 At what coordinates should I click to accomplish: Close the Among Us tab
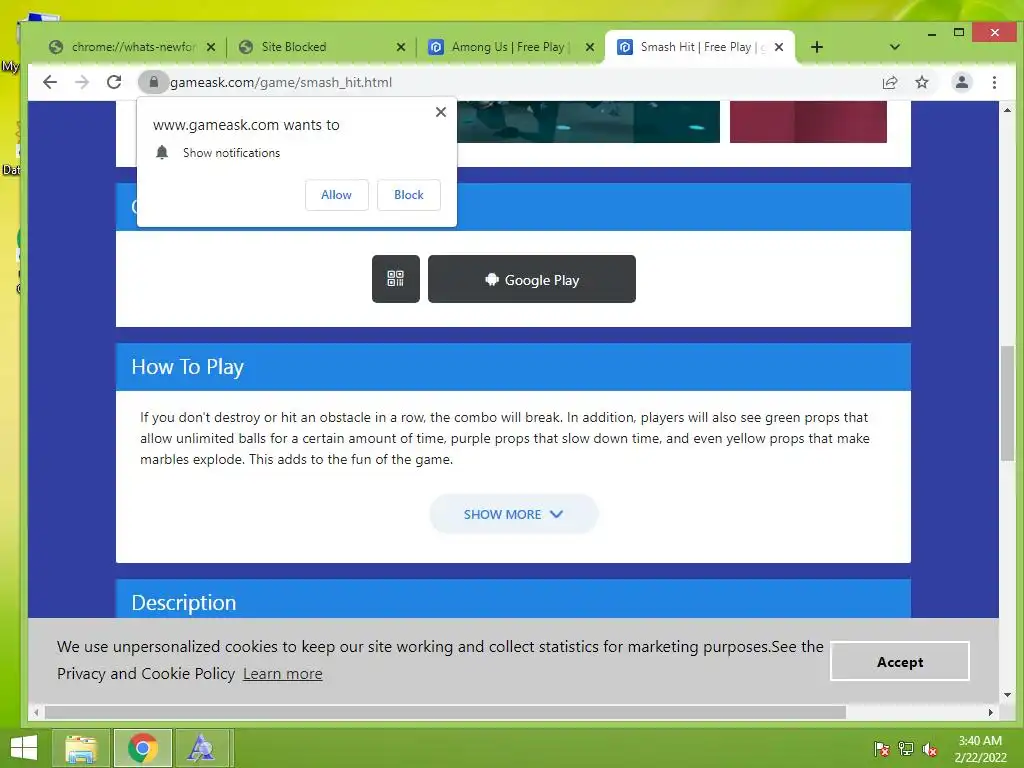tap(590, 47)
